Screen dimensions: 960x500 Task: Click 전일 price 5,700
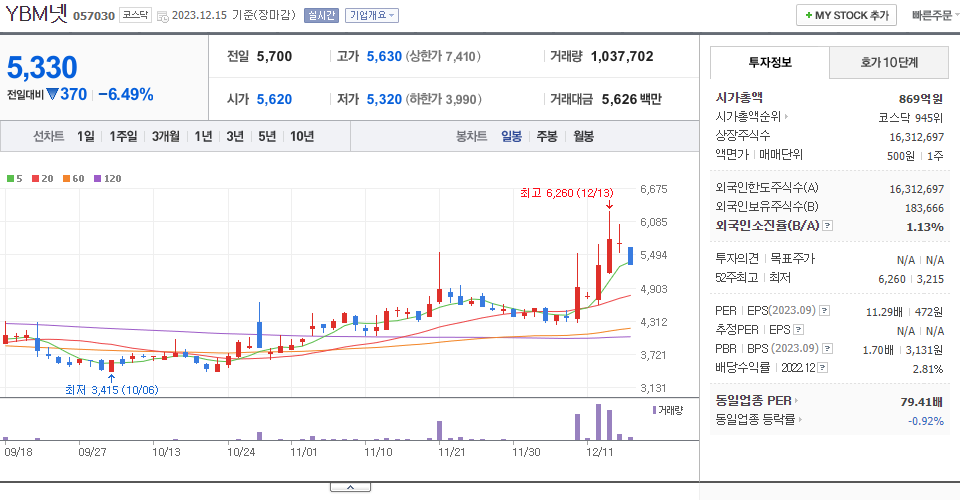click(x=274, y=56)
